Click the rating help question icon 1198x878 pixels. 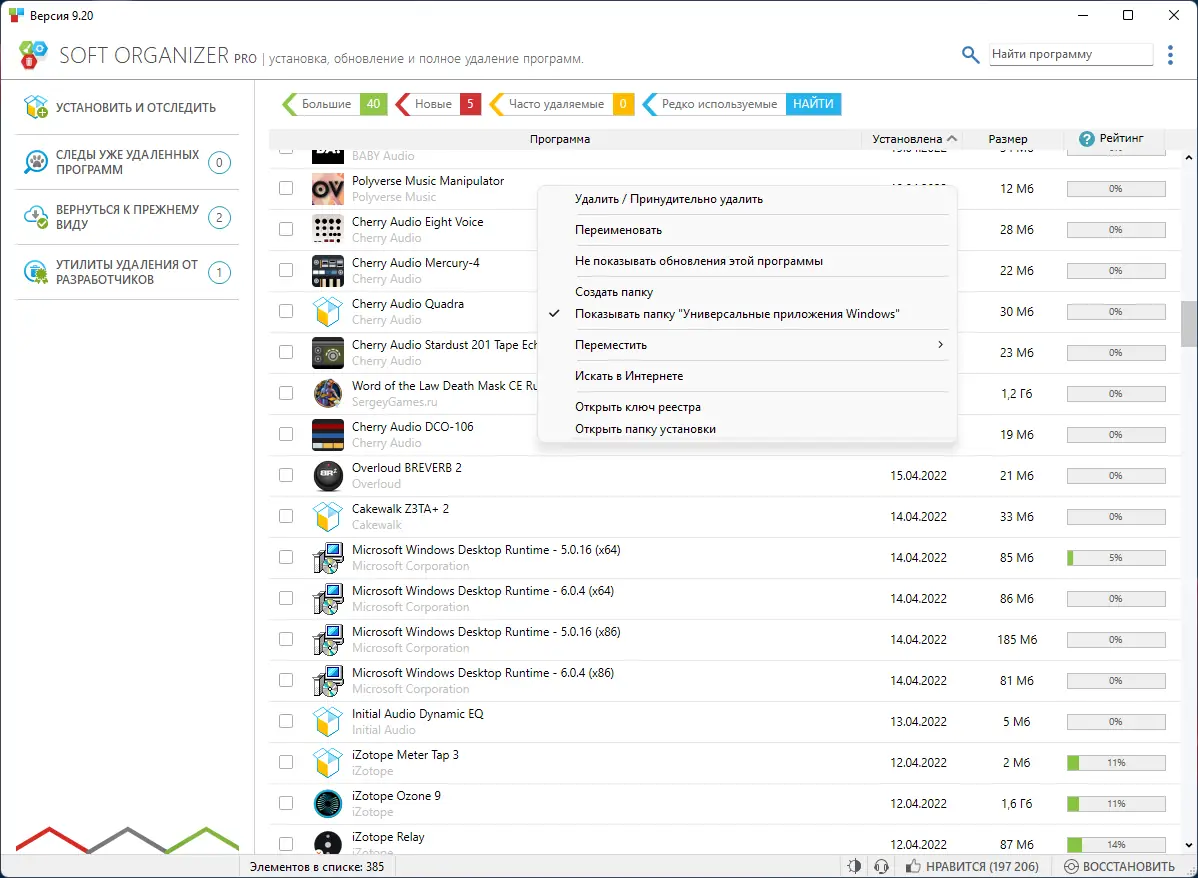pos(1086,139)
